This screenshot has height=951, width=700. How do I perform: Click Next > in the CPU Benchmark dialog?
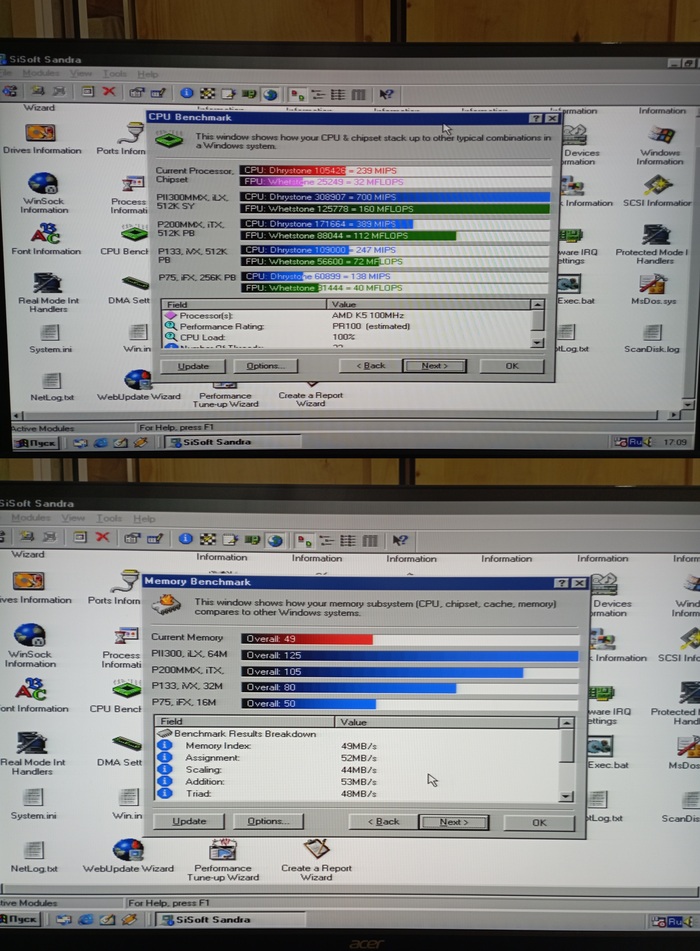point(434,366)
